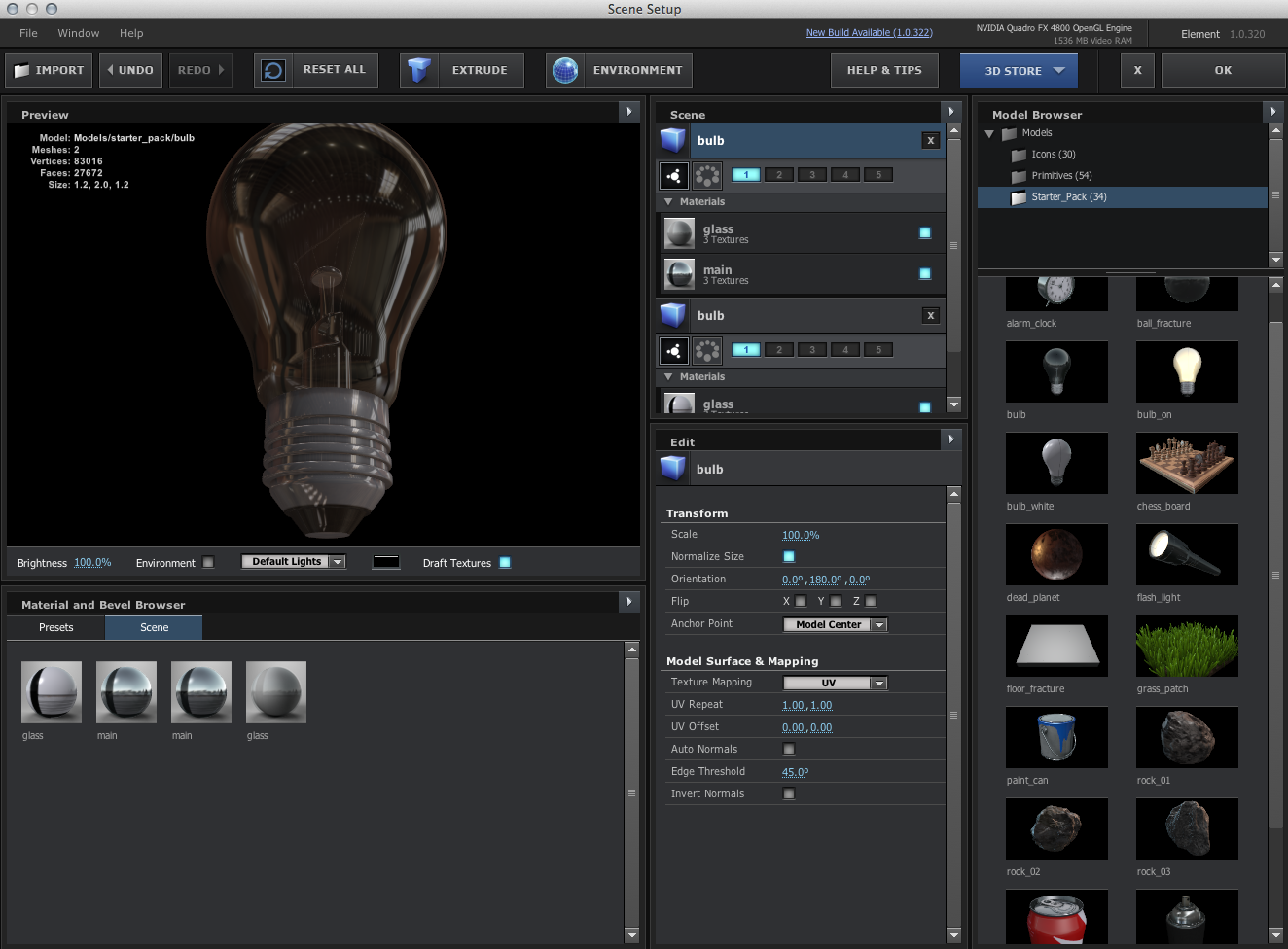1288x949 pixels.
Task: Switch to the Presets tab
Action: (55, 627)
